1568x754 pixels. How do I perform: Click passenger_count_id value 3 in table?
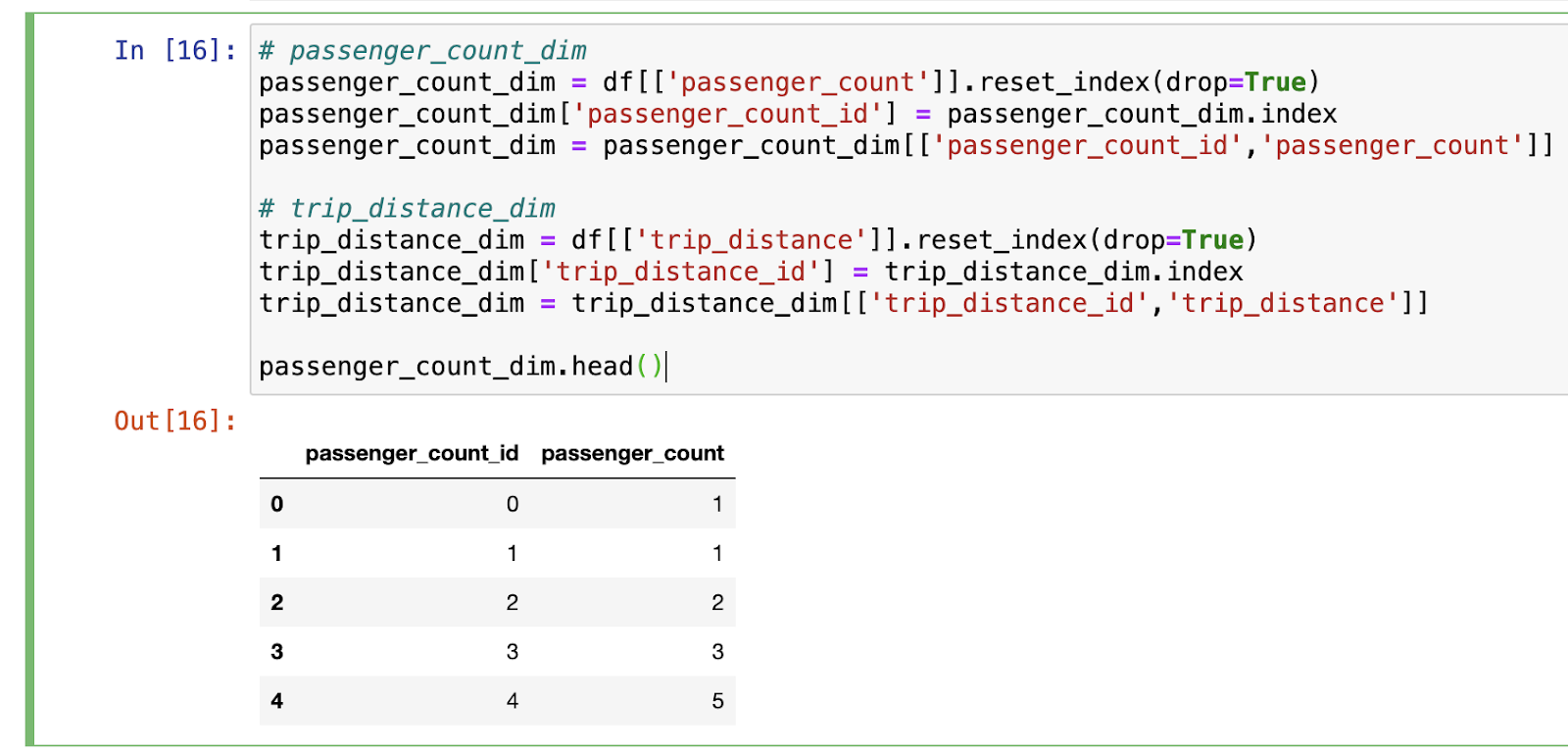512,652
